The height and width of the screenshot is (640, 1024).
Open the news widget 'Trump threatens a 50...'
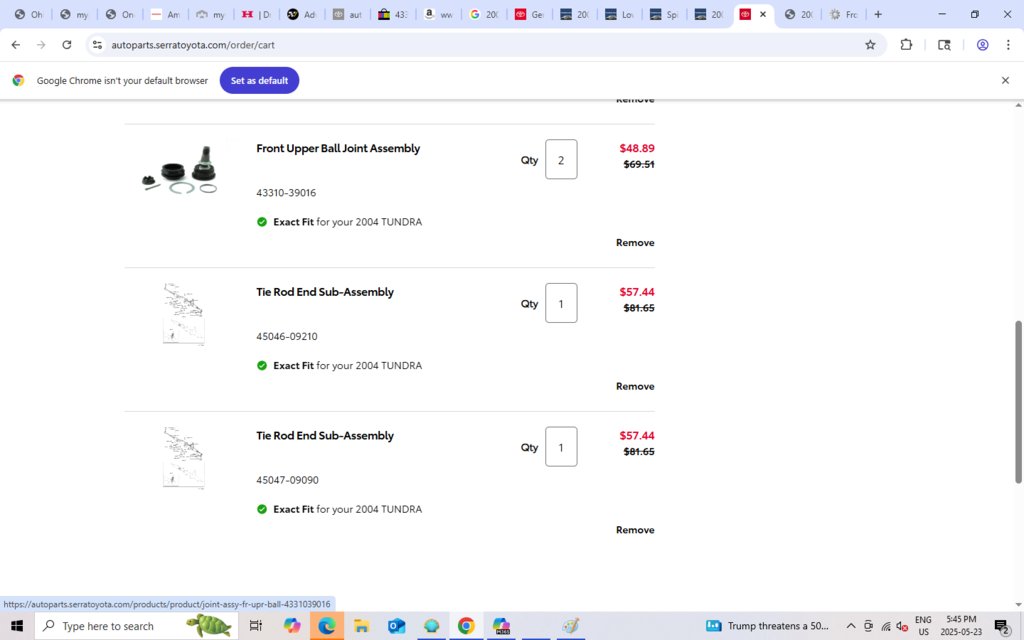[767, 626]
